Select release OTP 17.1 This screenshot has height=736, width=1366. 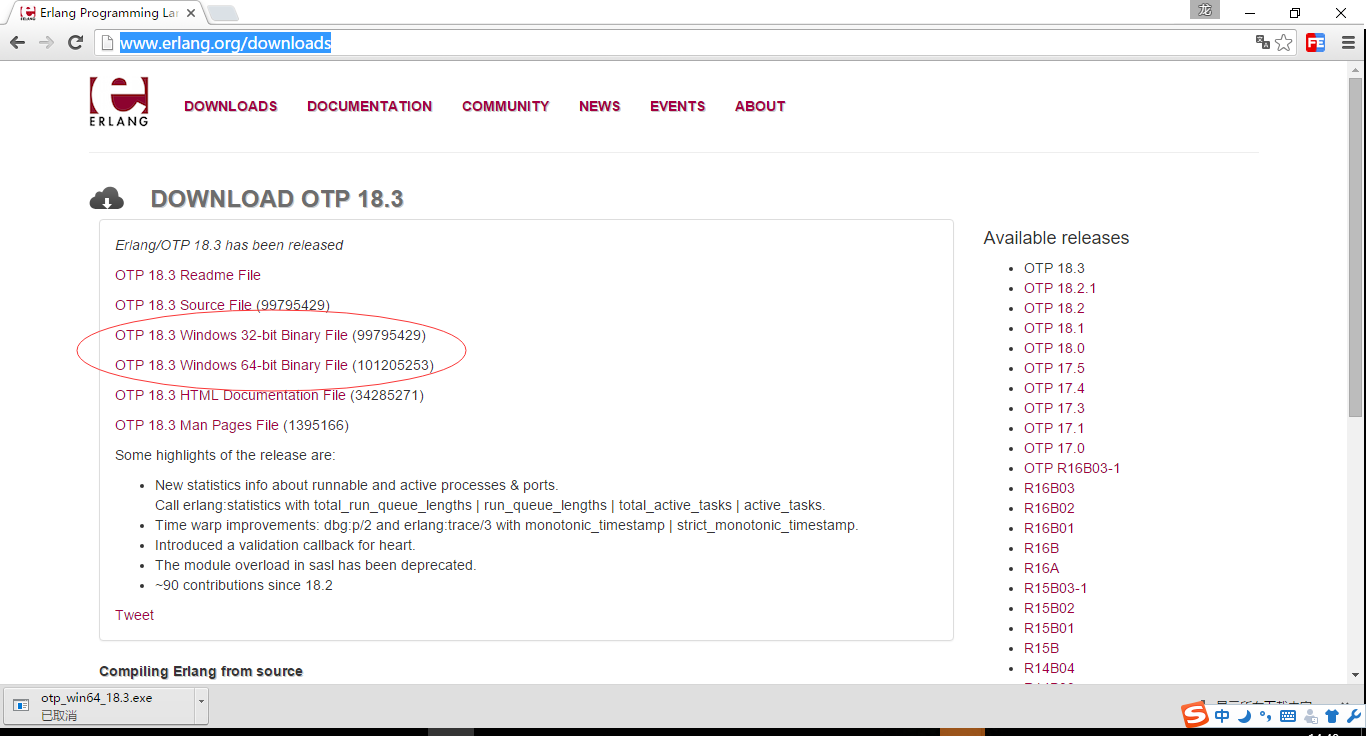[1054, 428]
